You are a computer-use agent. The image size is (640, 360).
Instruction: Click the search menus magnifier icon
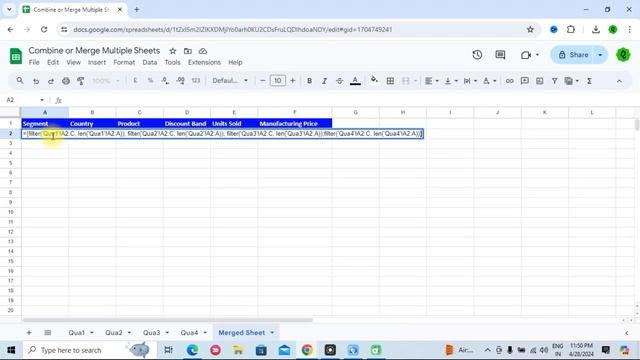click(20, 81)
